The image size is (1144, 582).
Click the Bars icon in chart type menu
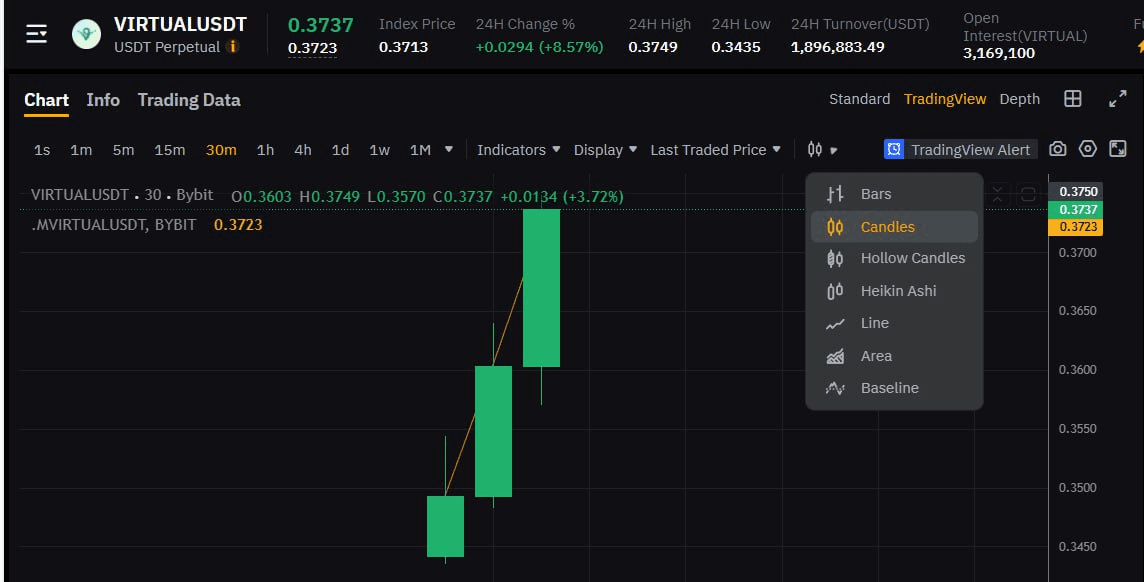[x=835, y=194]
